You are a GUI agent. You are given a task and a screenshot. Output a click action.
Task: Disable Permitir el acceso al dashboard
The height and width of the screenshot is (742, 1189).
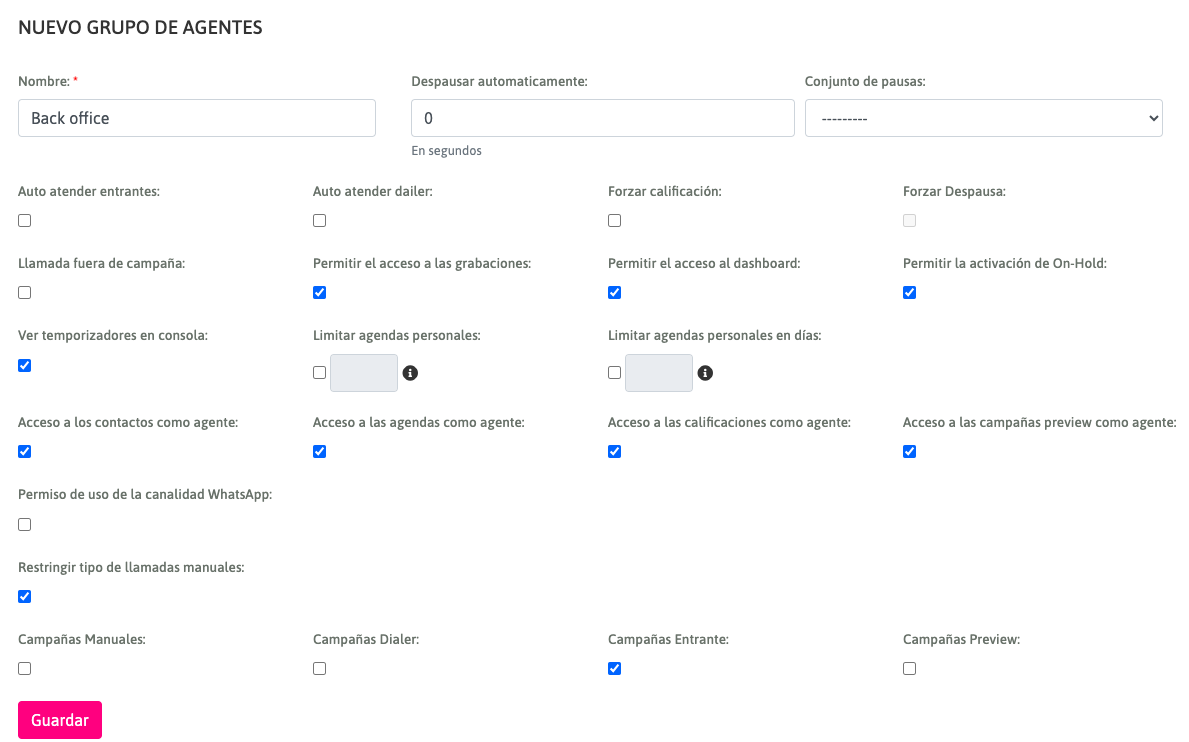pos(615,293)
